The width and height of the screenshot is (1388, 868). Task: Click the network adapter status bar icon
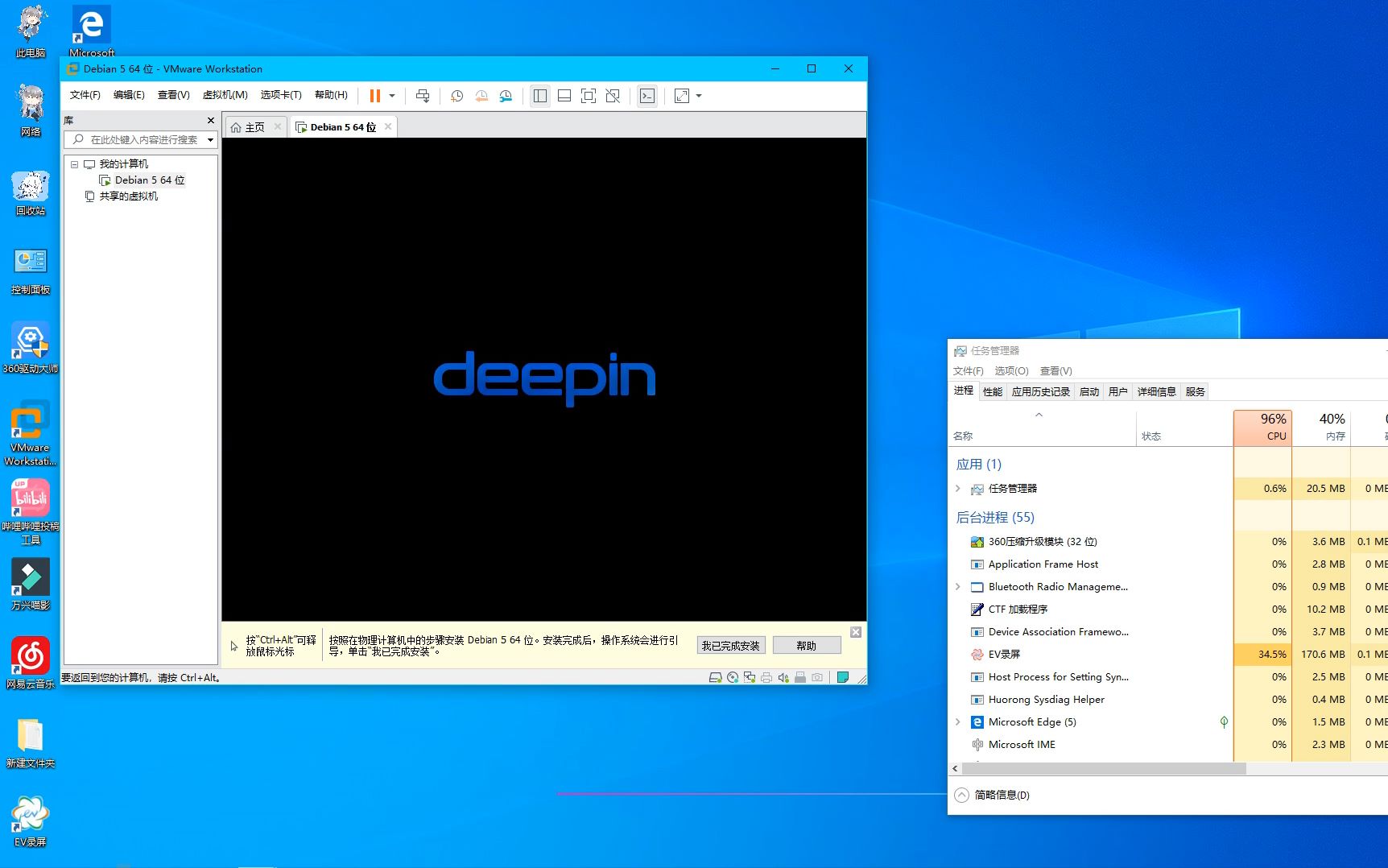(x=750, y=678)
